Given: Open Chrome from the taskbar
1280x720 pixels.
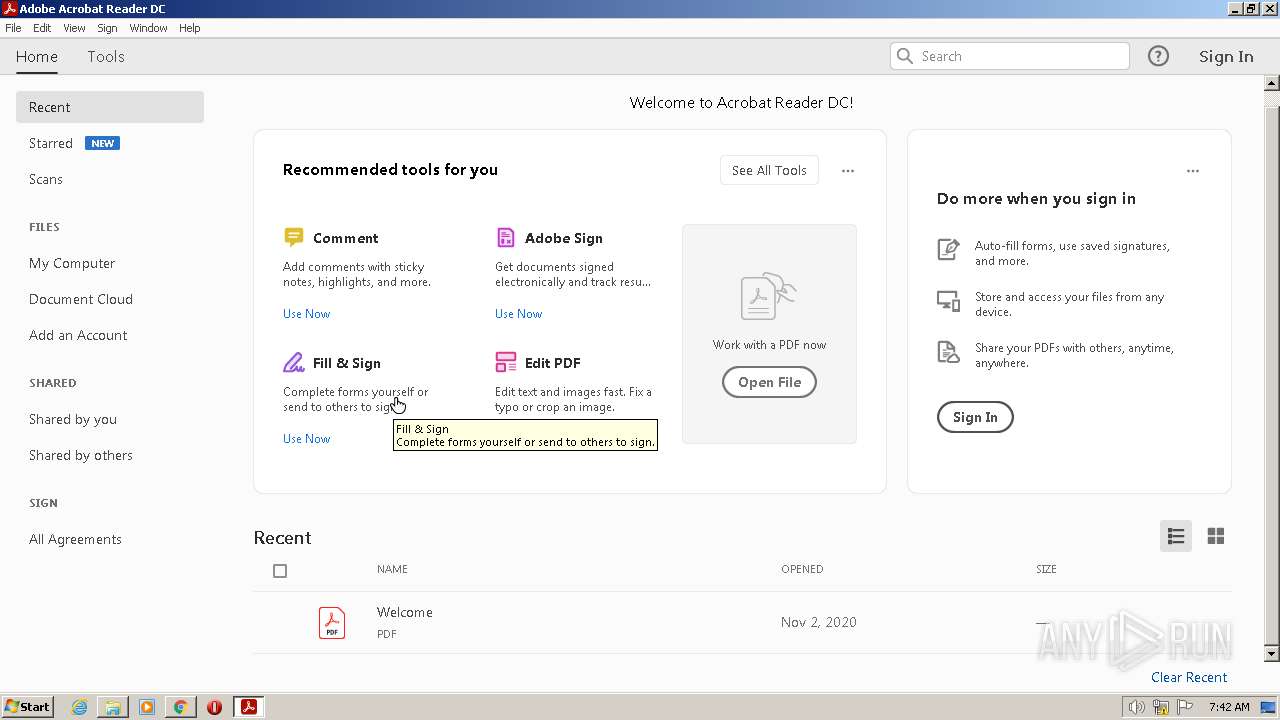Looking at the screenshot, I should click(180, 707).
